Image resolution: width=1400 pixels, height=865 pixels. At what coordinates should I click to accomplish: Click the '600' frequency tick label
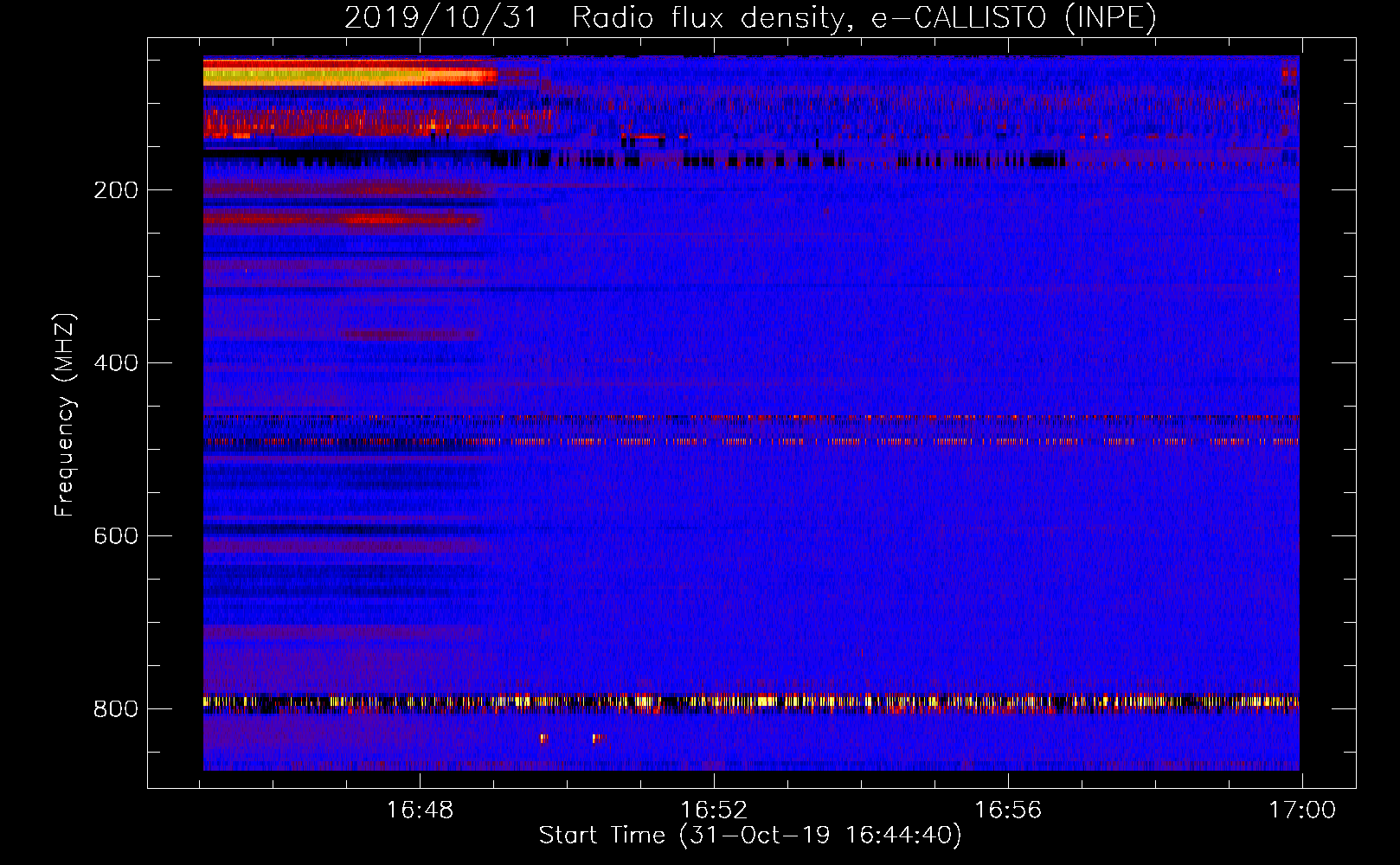[116, 536]
